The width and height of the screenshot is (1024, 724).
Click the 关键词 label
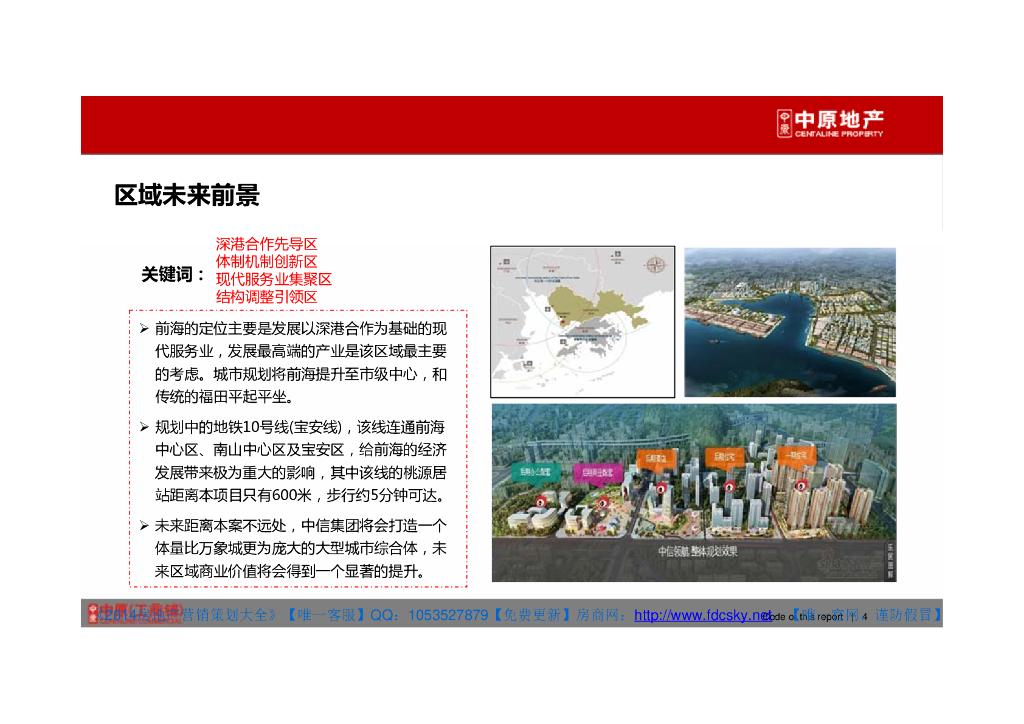(173, 274)
